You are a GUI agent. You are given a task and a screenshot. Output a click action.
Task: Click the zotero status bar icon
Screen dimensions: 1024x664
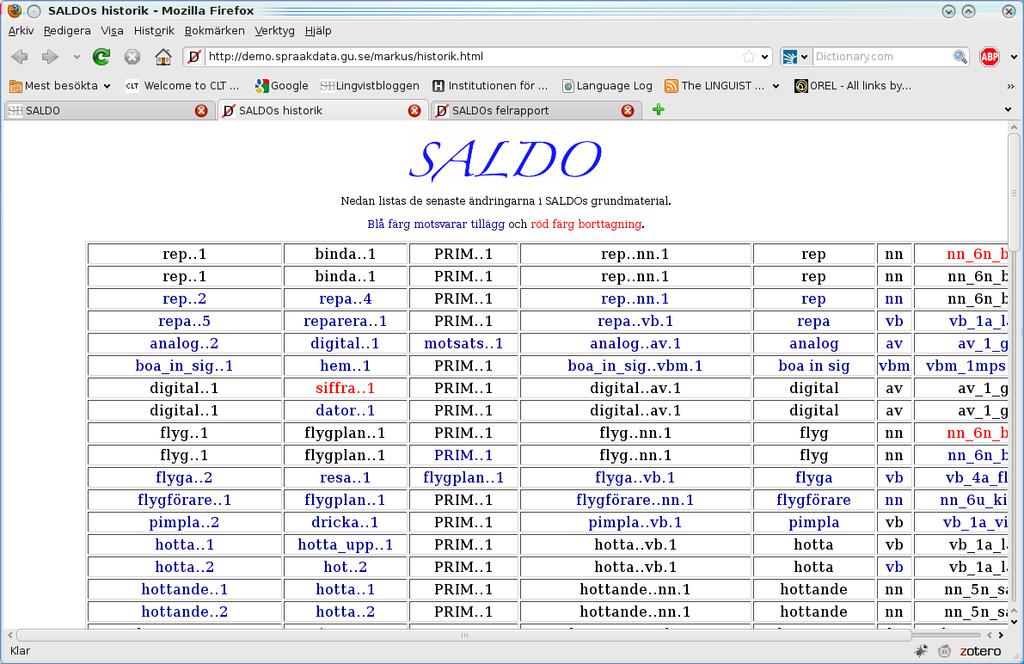coord(980,651)
